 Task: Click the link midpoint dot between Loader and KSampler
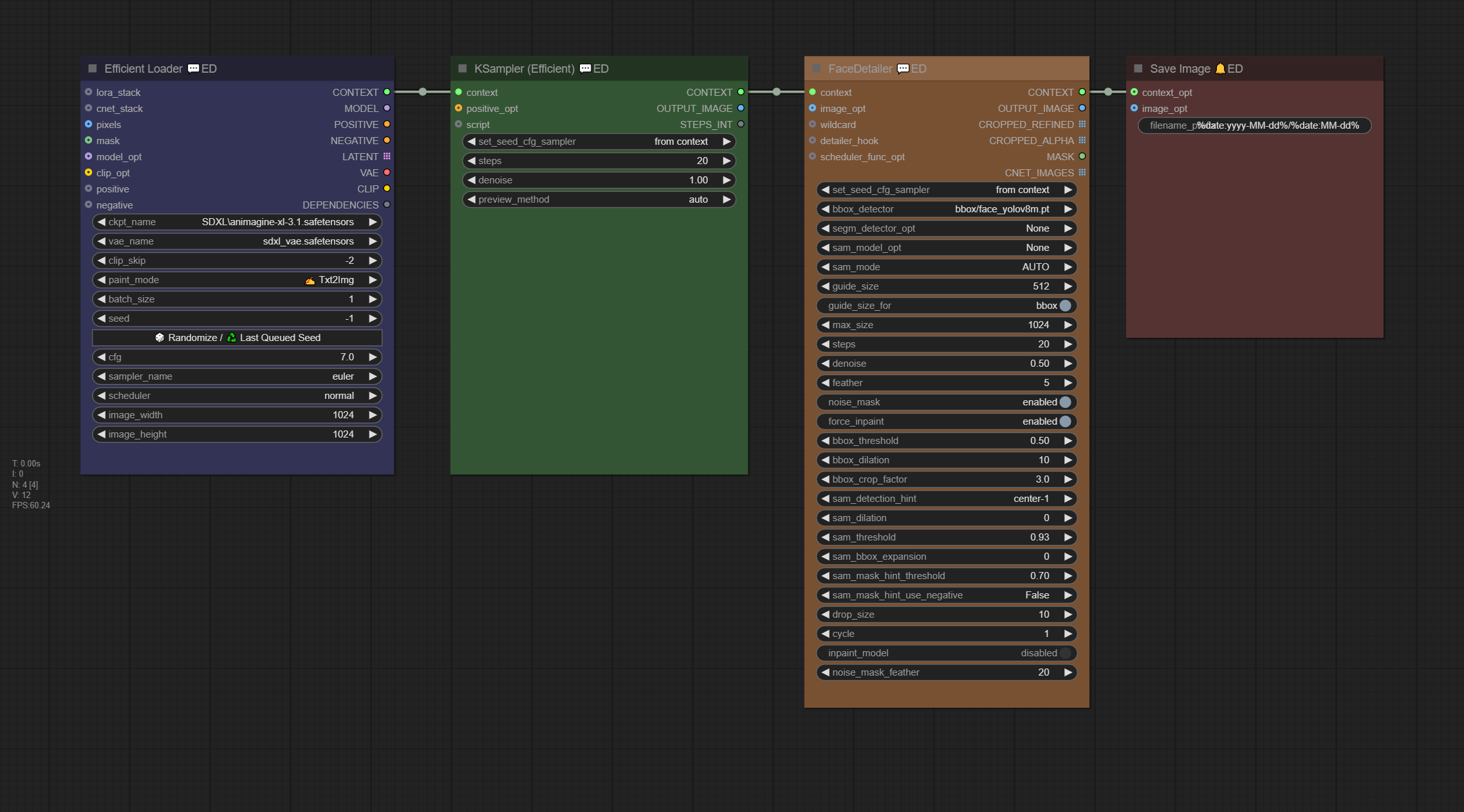(423, 92)
